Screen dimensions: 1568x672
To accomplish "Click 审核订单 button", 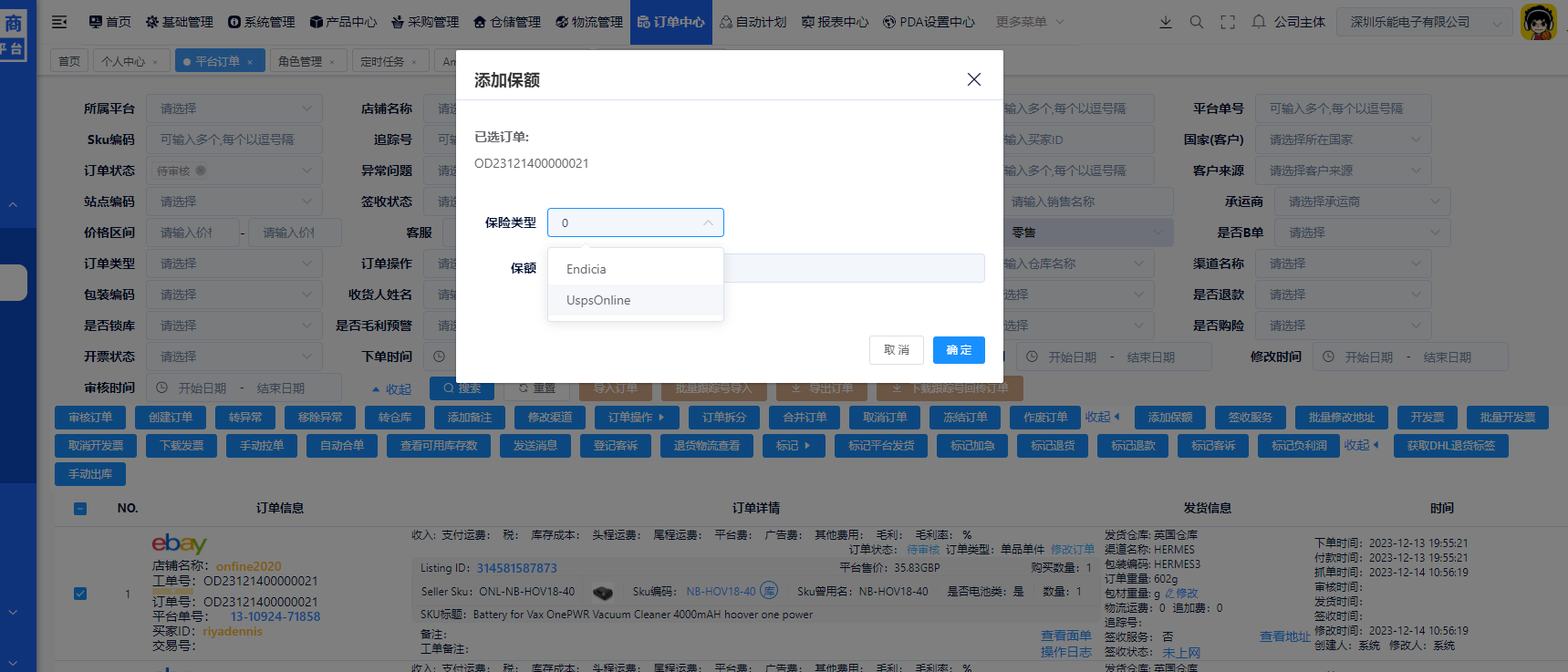I will point(90,418).
